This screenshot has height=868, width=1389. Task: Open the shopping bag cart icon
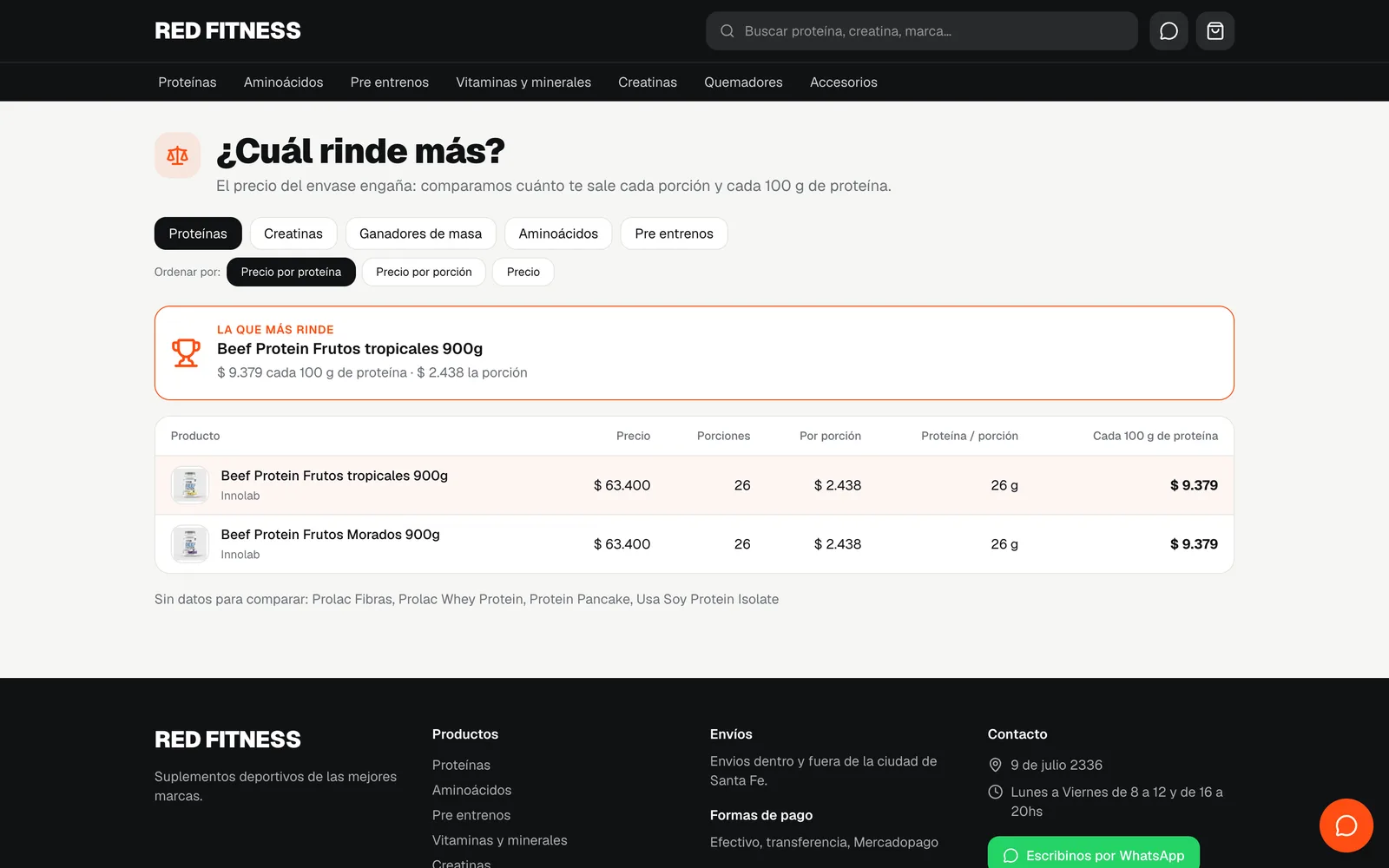tap(1215, 31)
